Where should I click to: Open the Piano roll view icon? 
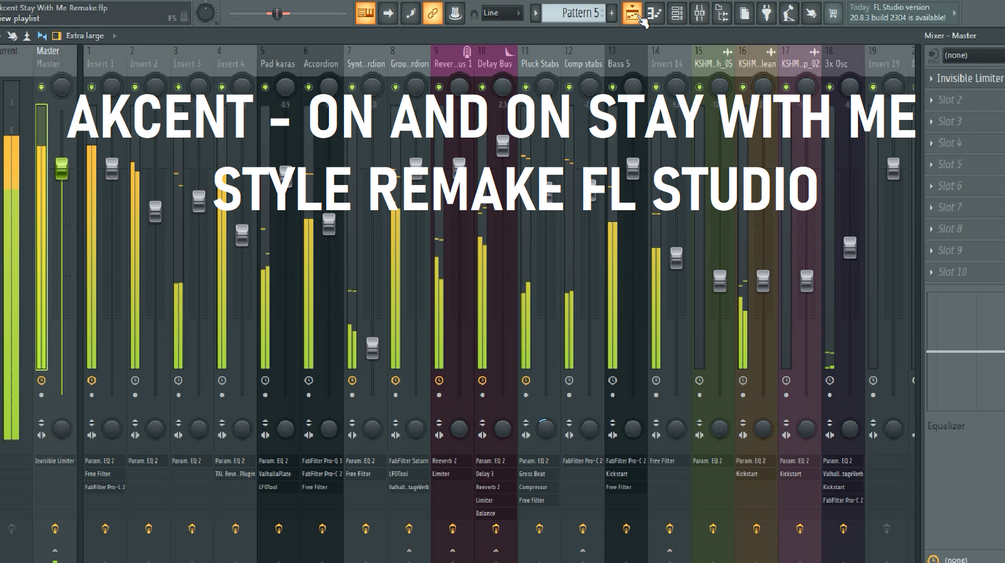tap(654, 13)
